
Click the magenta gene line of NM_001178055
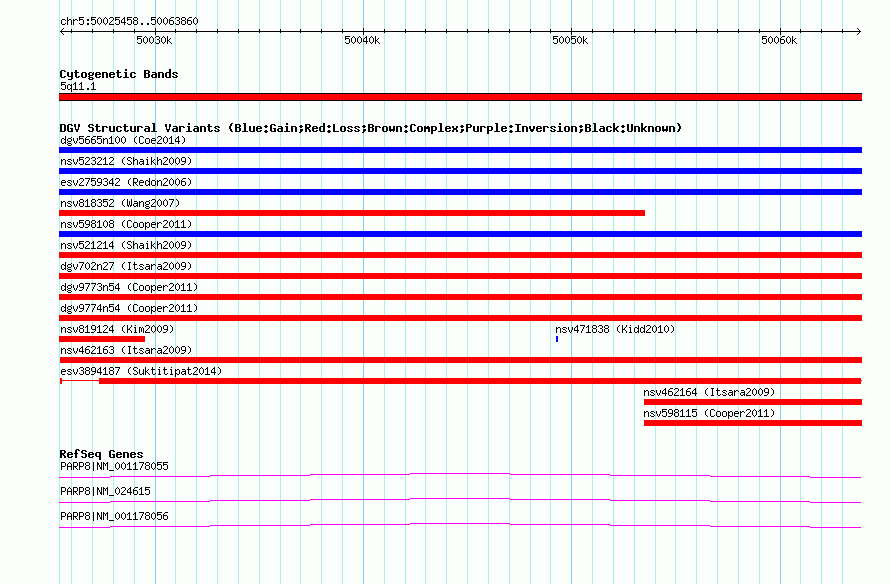(460, 475)
